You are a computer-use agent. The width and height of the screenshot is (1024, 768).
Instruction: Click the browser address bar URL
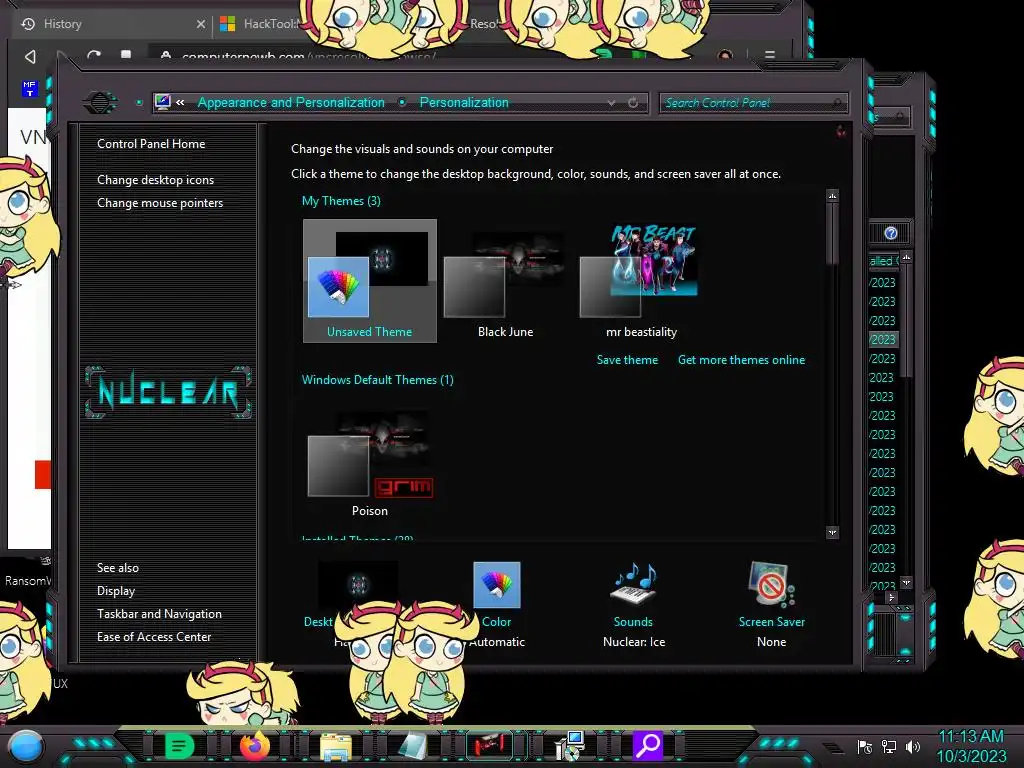(x=308, y=57)
